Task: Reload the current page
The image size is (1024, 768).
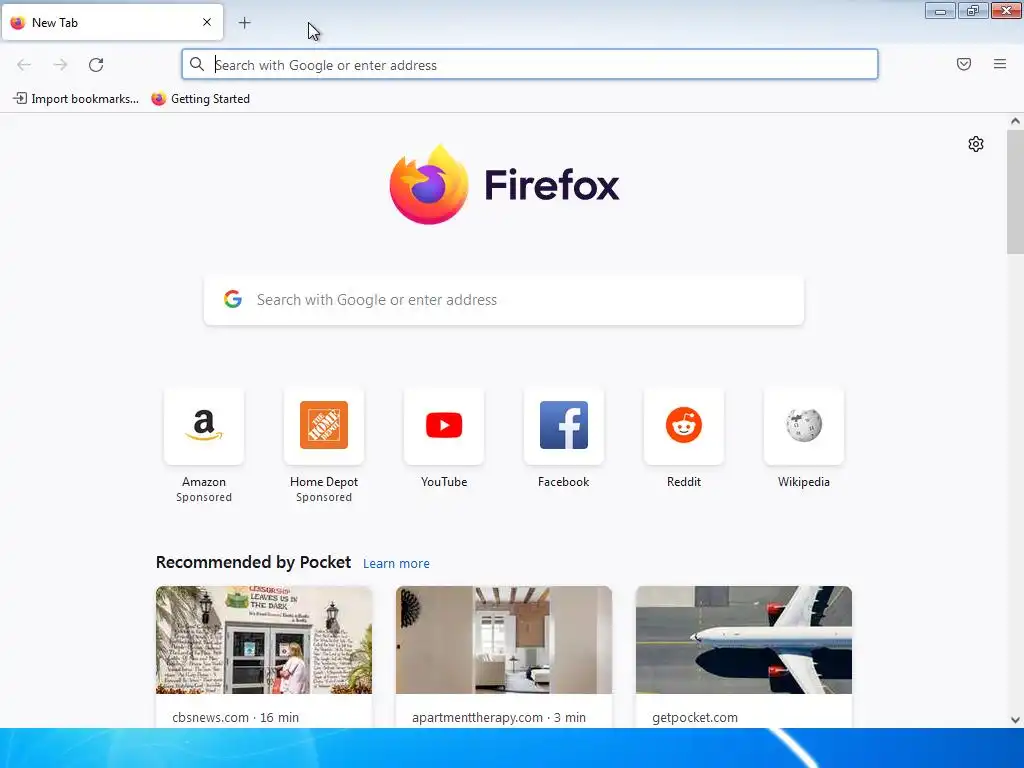Action: click(96, 65)
